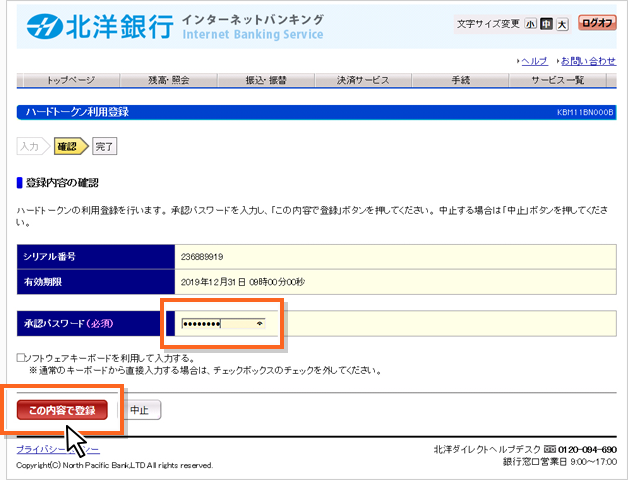
Task: Select expiry date 2019年12月31日 text
Action: (x=213, y=282)
